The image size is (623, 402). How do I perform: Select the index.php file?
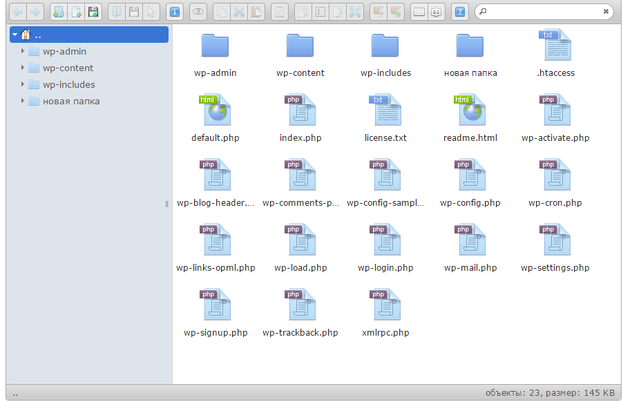click(x=300, y=110)
